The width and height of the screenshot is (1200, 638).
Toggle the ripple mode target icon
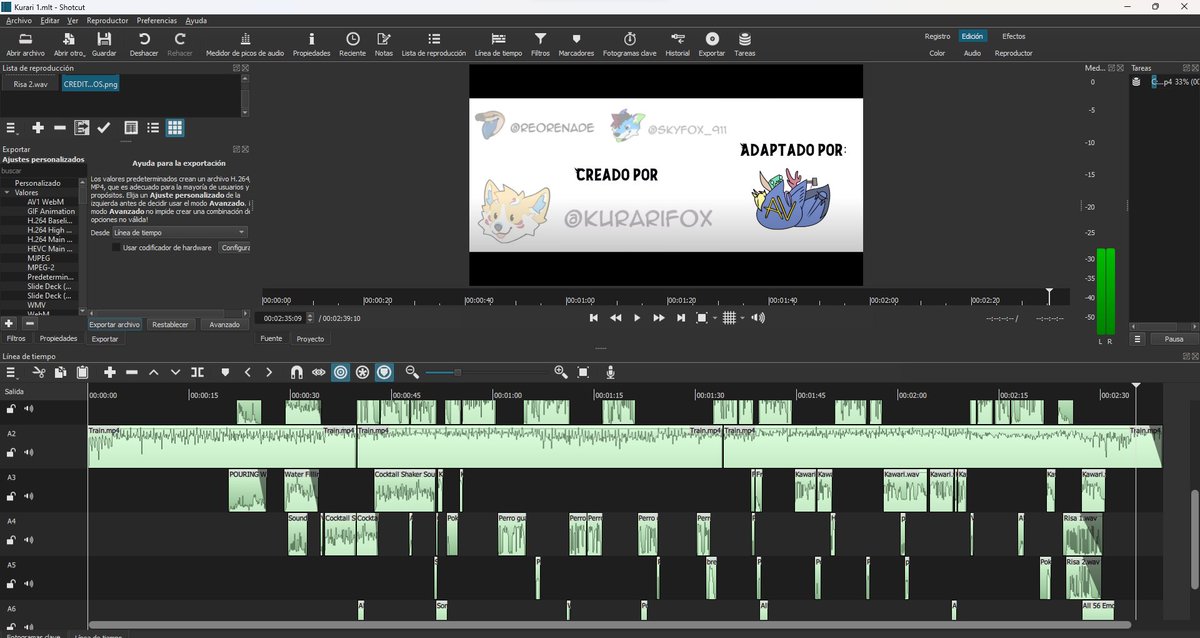[x=341, y=372]
